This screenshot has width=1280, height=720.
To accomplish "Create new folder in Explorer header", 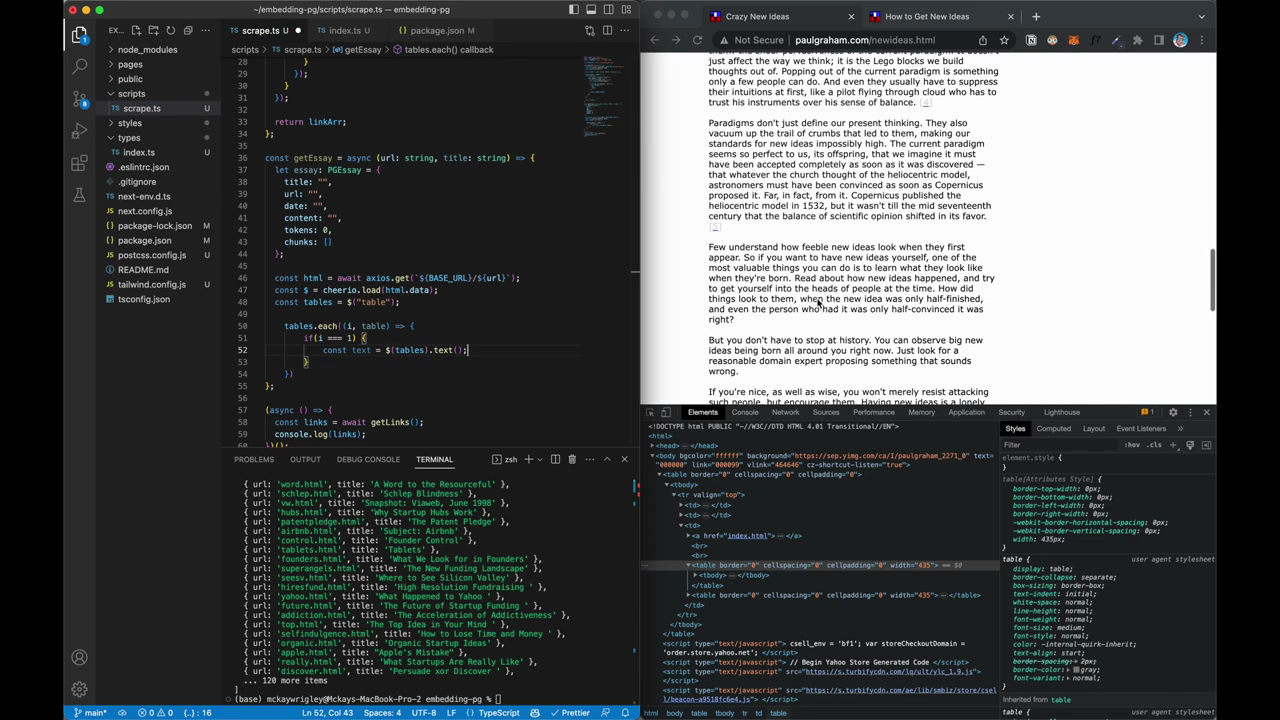I will pyautogui.click(x=153, y=30).
